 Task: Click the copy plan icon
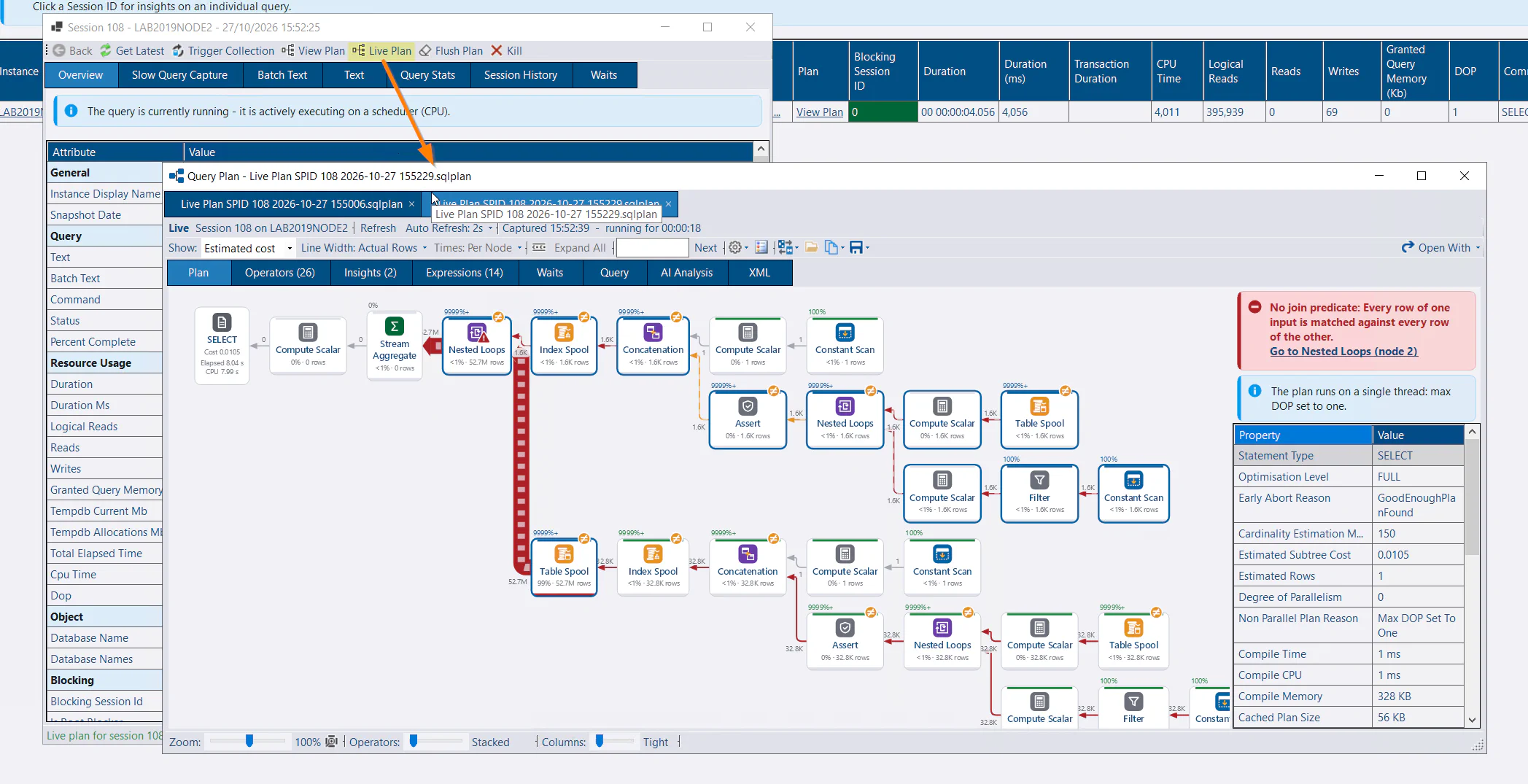(x=831, y=248)
